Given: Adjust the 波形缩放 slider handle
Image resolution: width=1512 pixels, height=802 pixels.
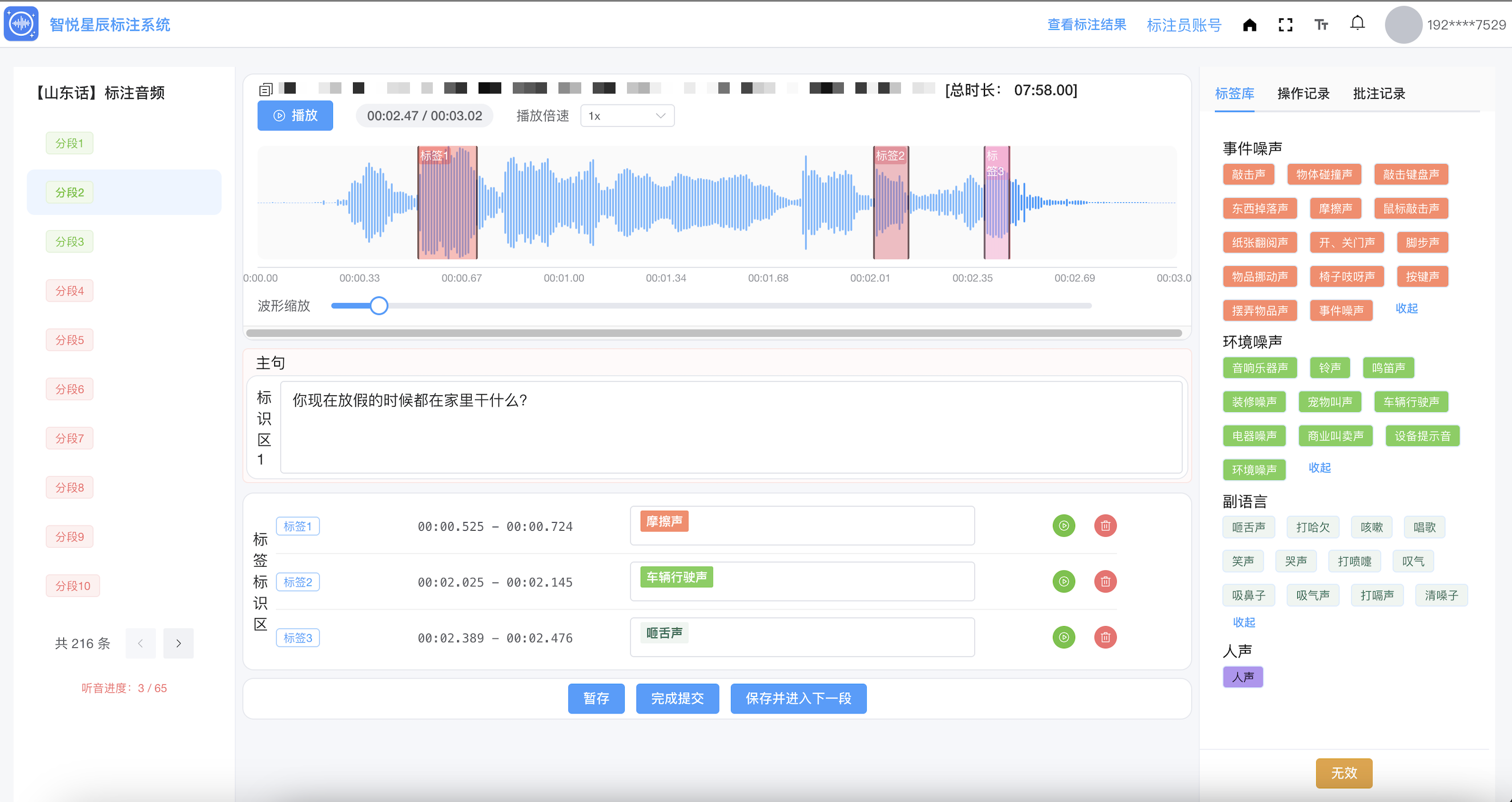Looking at the screenshot, I should [379, 305].
